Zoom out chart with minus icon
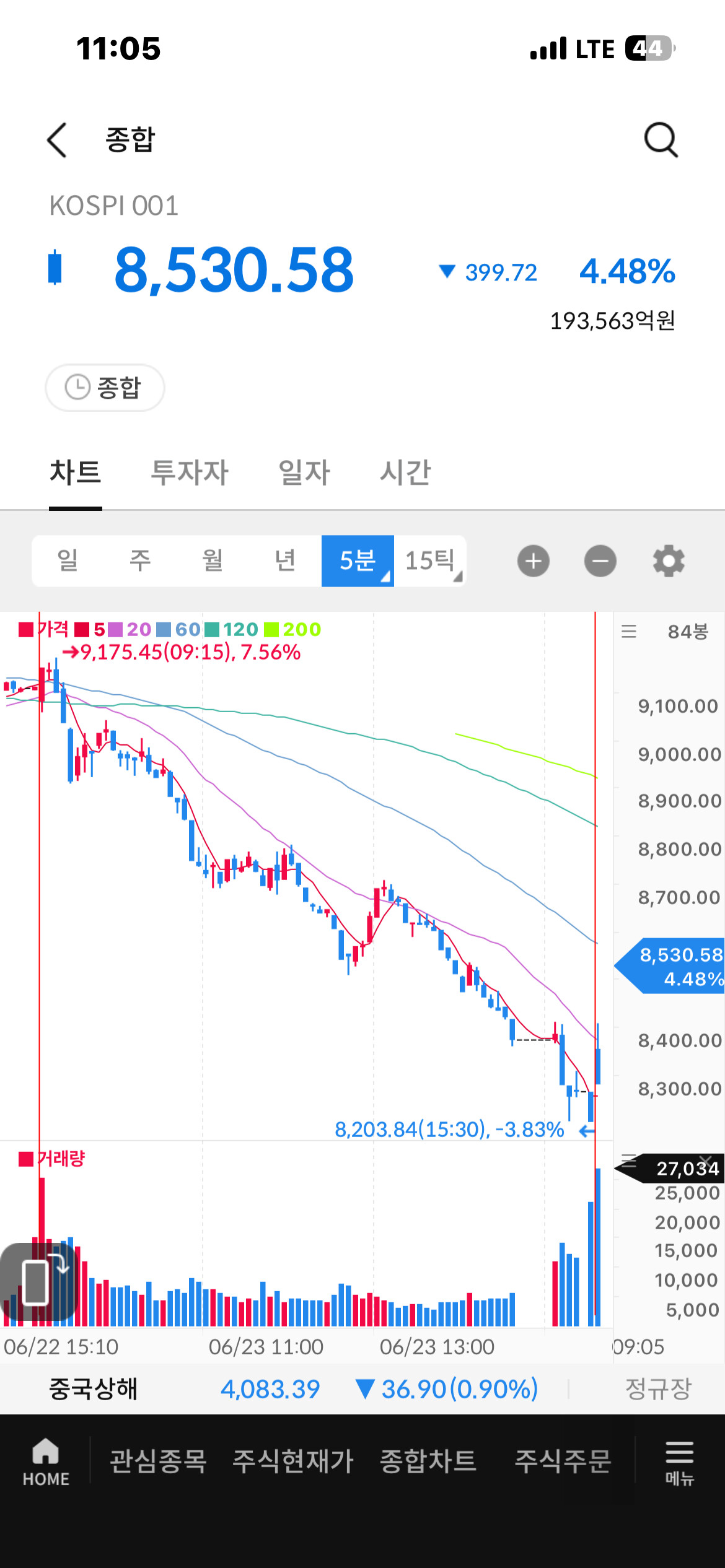The height and width of the screenshot is (1568, 725). pos(600,561)
